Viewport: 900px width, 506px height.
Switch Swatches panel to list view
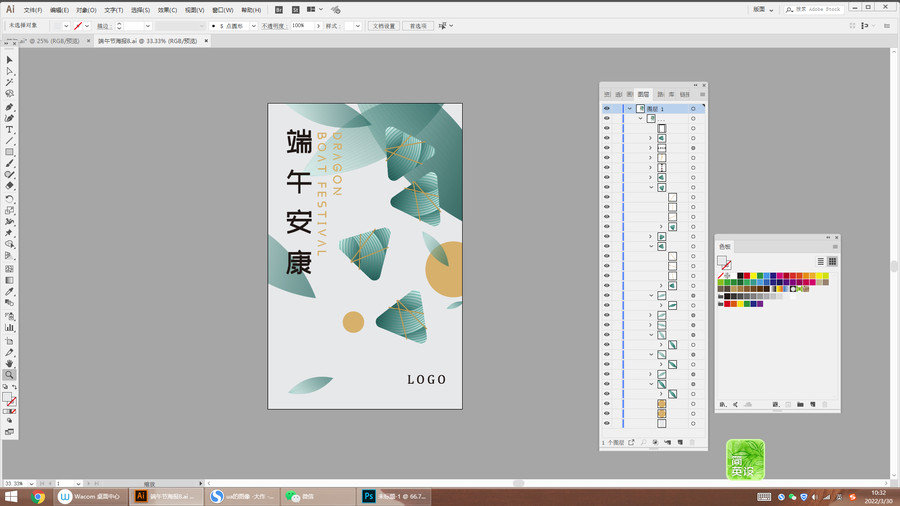821,262
